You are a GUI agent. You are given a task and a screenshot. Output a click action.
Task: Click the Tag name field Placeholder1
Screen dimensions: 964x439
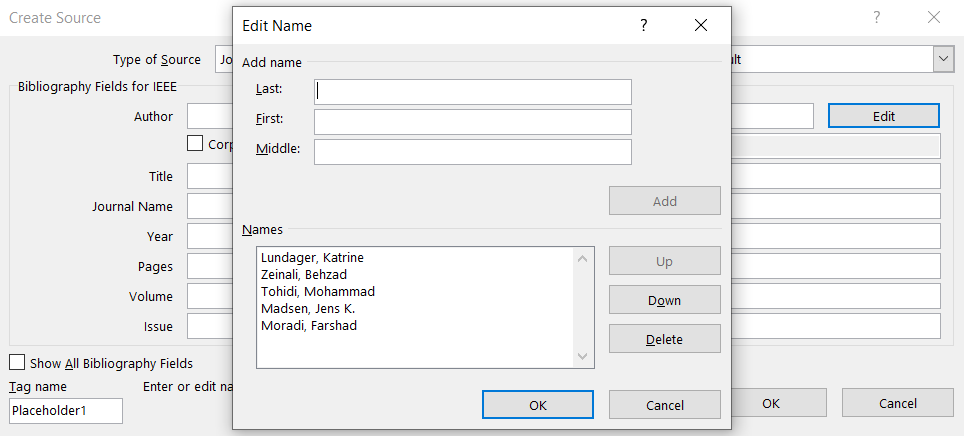click(66, 411)
